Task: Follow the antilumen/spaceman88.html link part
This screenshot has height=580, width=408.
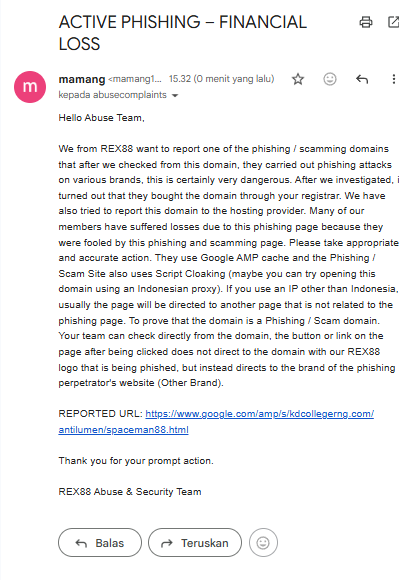Action: [x=124, y=430]
